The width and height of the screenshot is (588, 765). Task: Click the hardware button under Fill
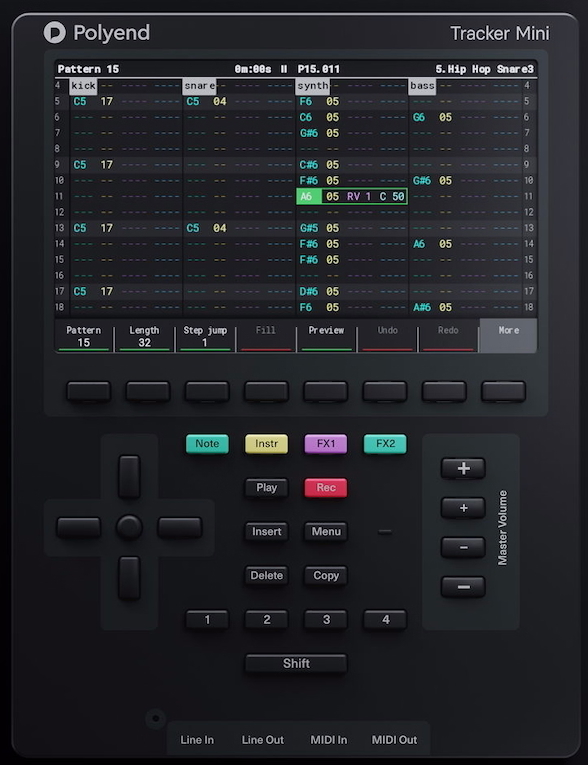[x=266, y=392]
